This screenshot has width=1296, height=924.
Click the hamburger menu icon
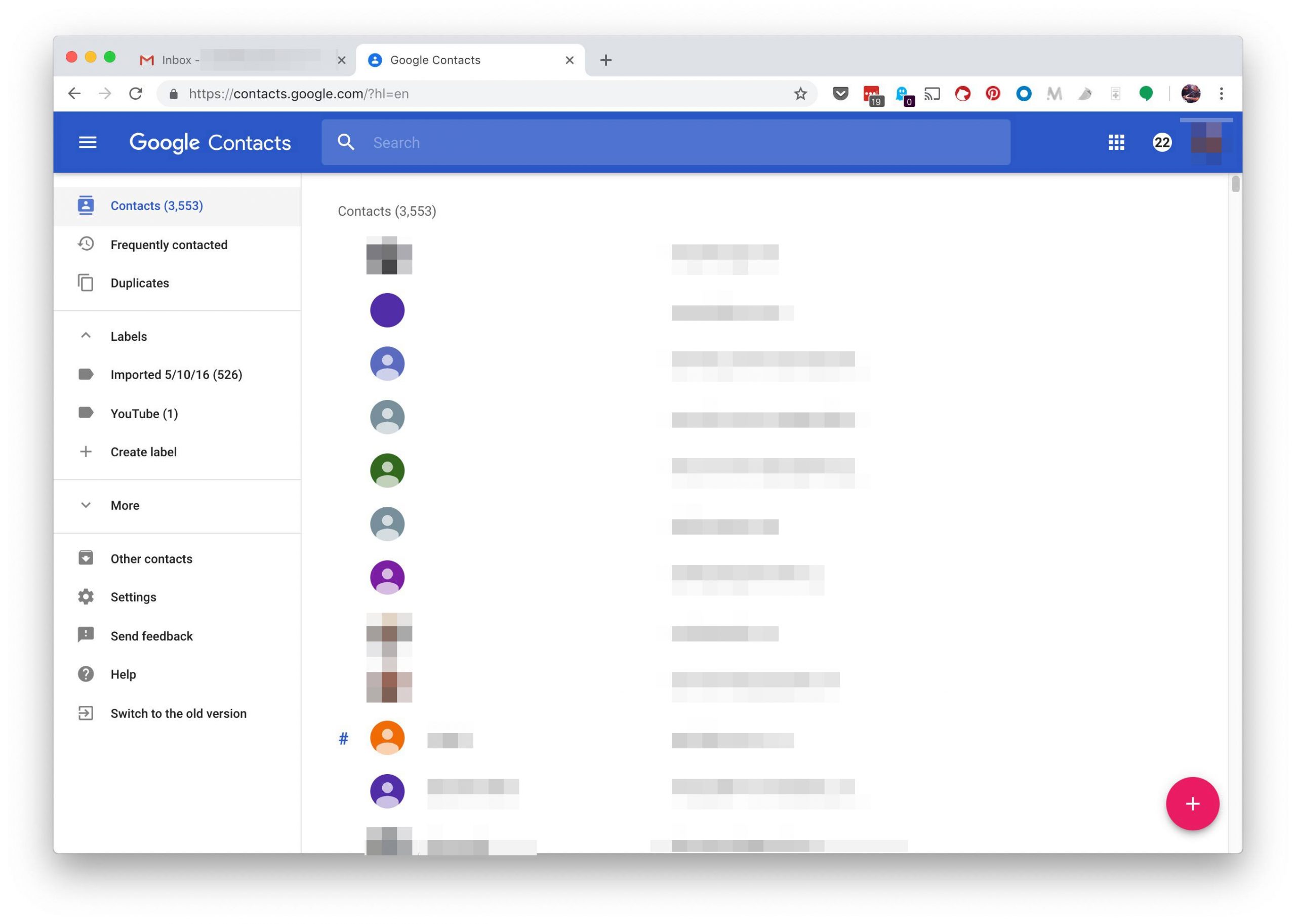click(x=88, y=142)
